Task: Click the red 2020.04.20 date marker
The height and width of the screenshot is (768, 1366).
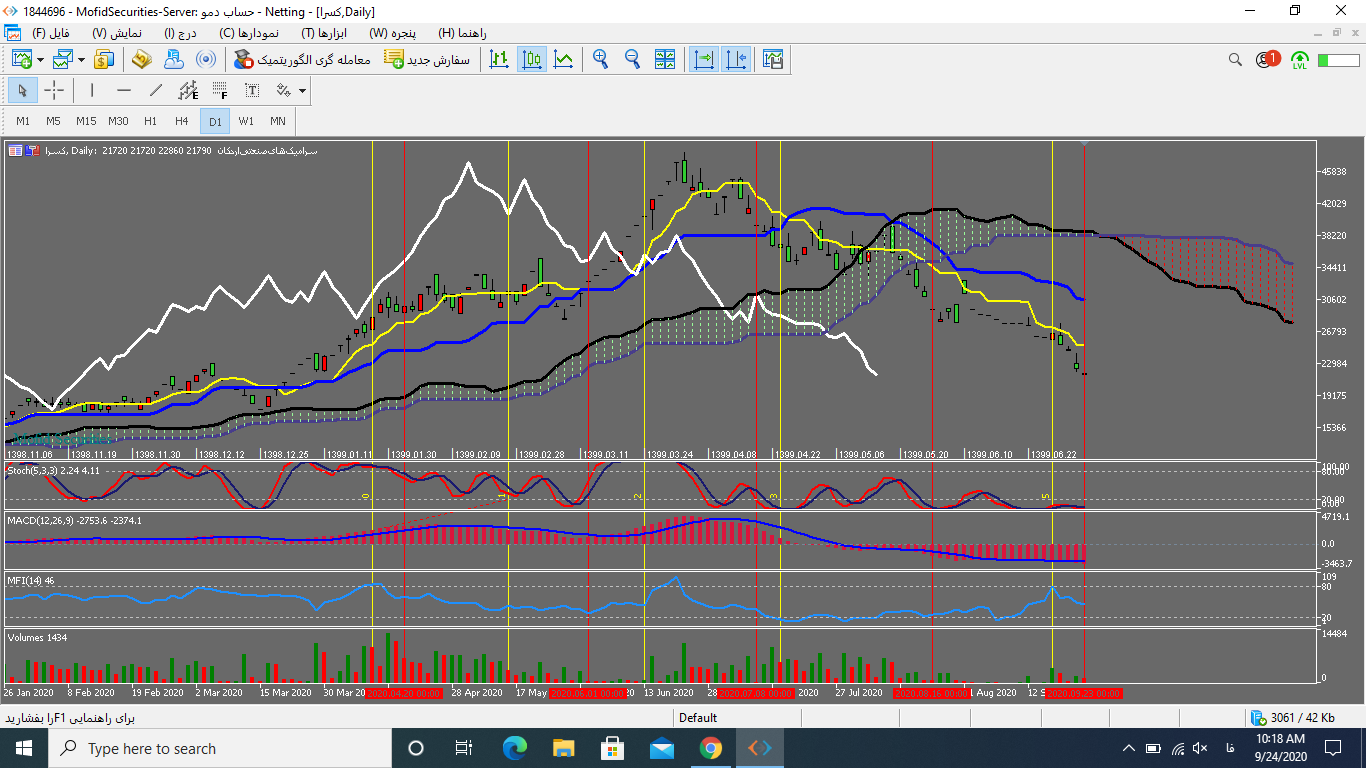Action: [x=403, y=693]
